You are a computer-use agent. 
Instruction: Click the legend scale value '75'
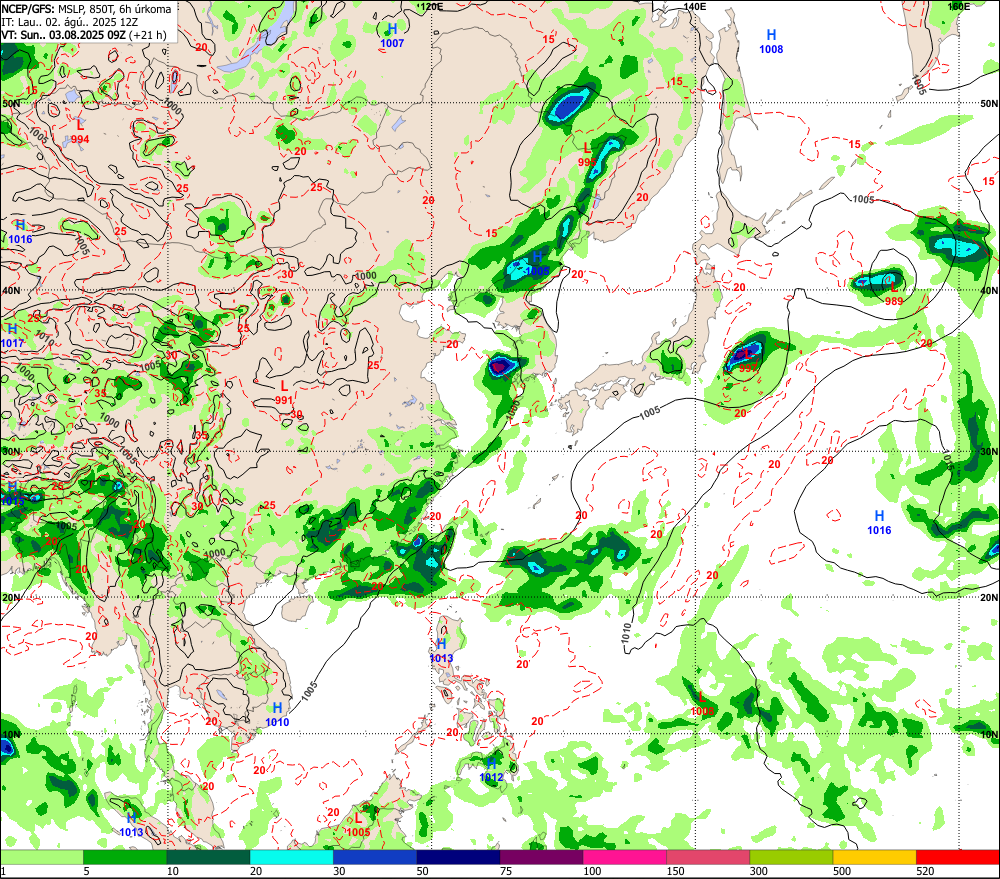506,871
